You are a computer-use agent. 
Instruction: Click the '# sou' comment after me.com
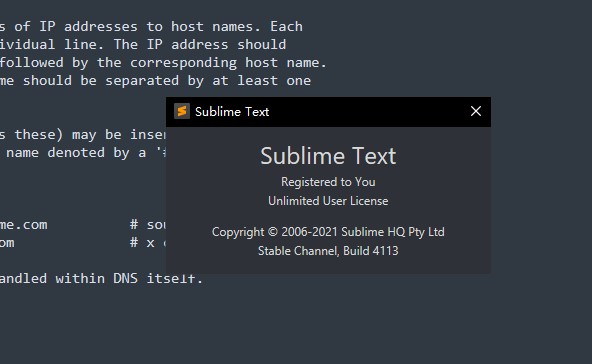(148, 225)
